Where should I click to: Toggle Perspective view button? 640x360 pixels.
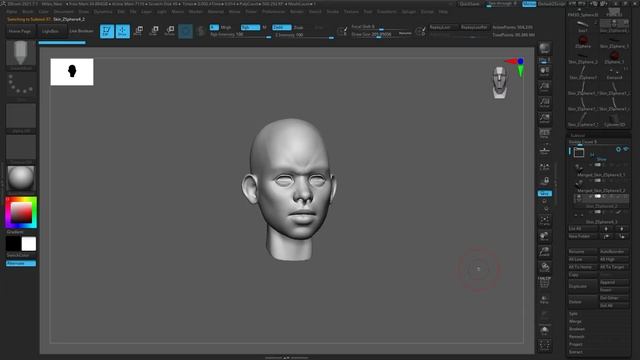click(544, 134)
